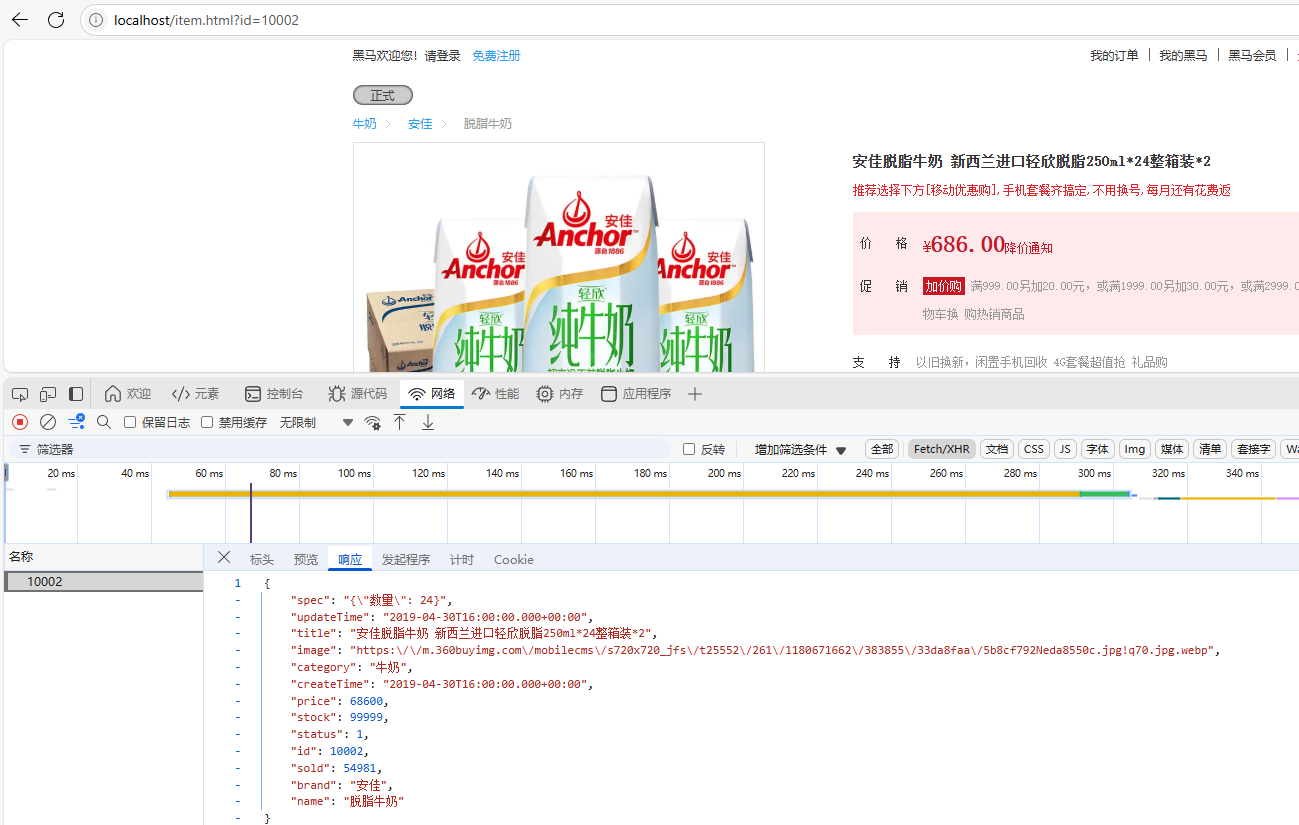
Task: Enable the 保留日志 checkbox
Action: coord(130,422)
